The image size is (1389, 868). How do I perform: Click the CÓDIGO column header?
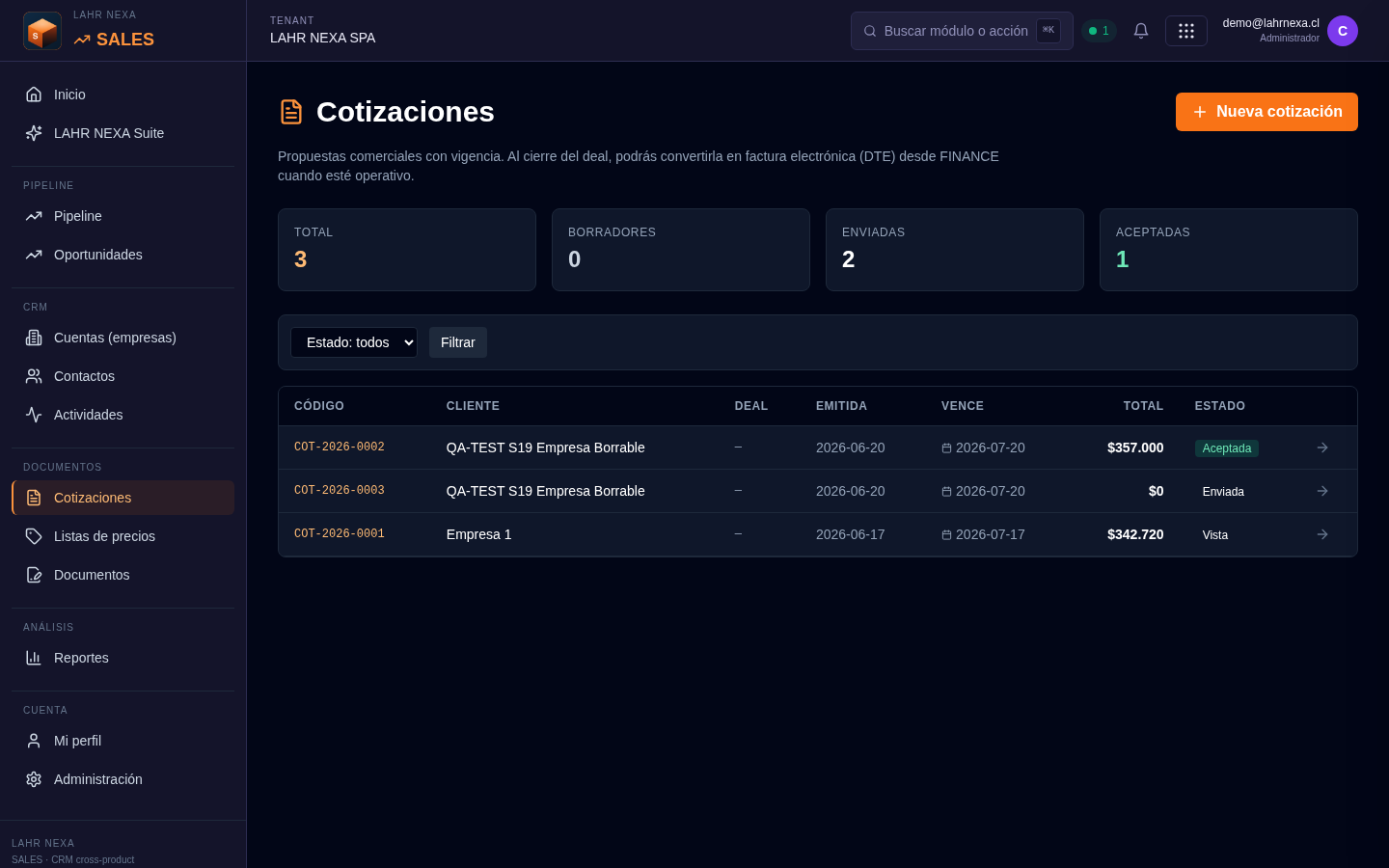point(319,406)
